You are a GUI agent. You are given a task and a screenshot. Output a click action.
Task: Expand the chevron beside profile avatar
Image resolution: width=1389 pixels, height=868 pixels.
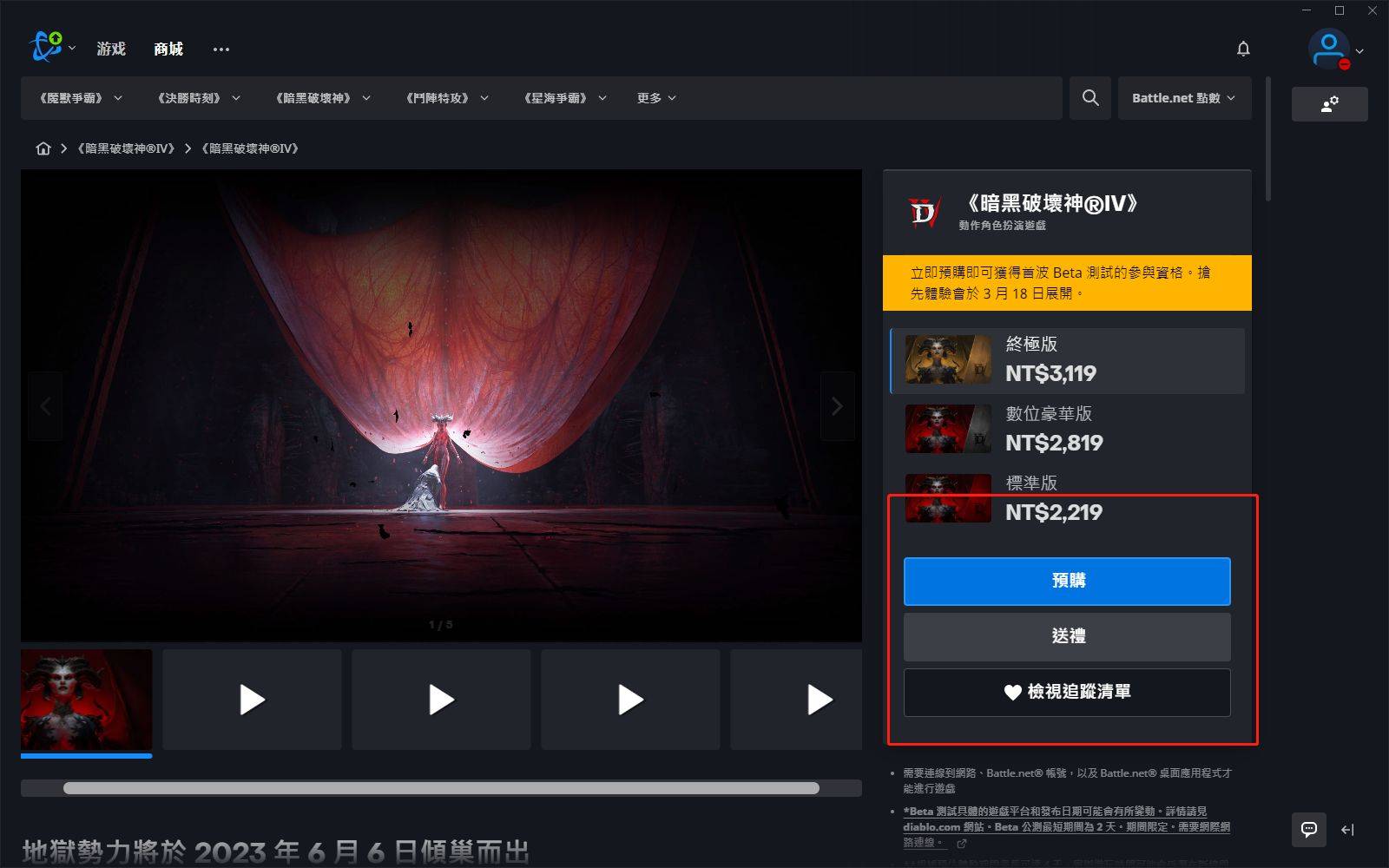pyautogui.click(x=1359, y=51)
